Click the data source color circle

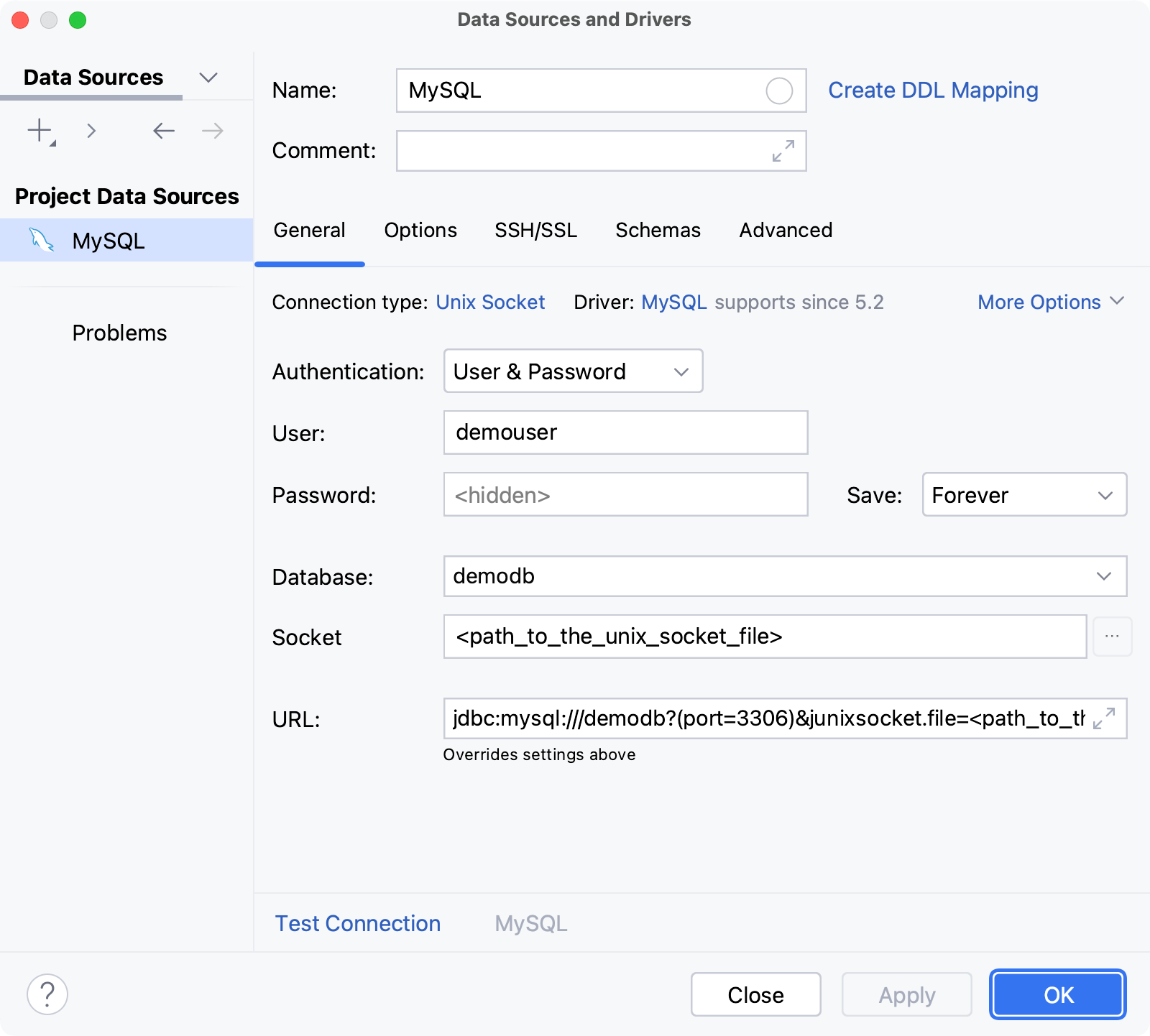click(778, 90)
